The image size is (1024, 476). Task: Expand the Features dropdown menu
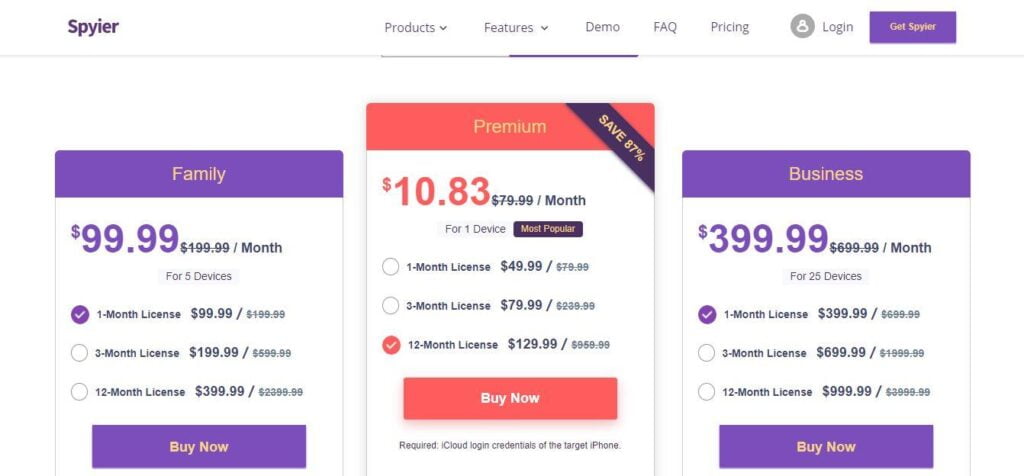pyautogui.click(x=516, y=27)
